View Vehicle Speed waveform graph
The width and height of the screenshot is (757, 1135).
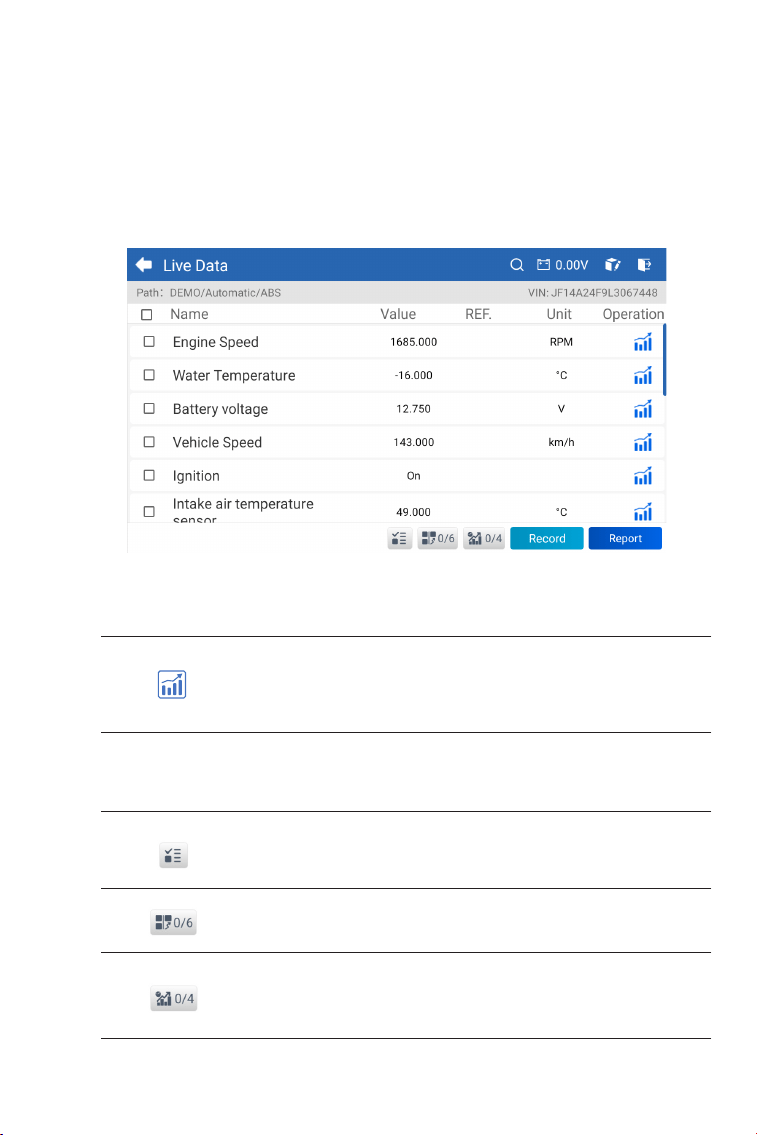[643, 442]
